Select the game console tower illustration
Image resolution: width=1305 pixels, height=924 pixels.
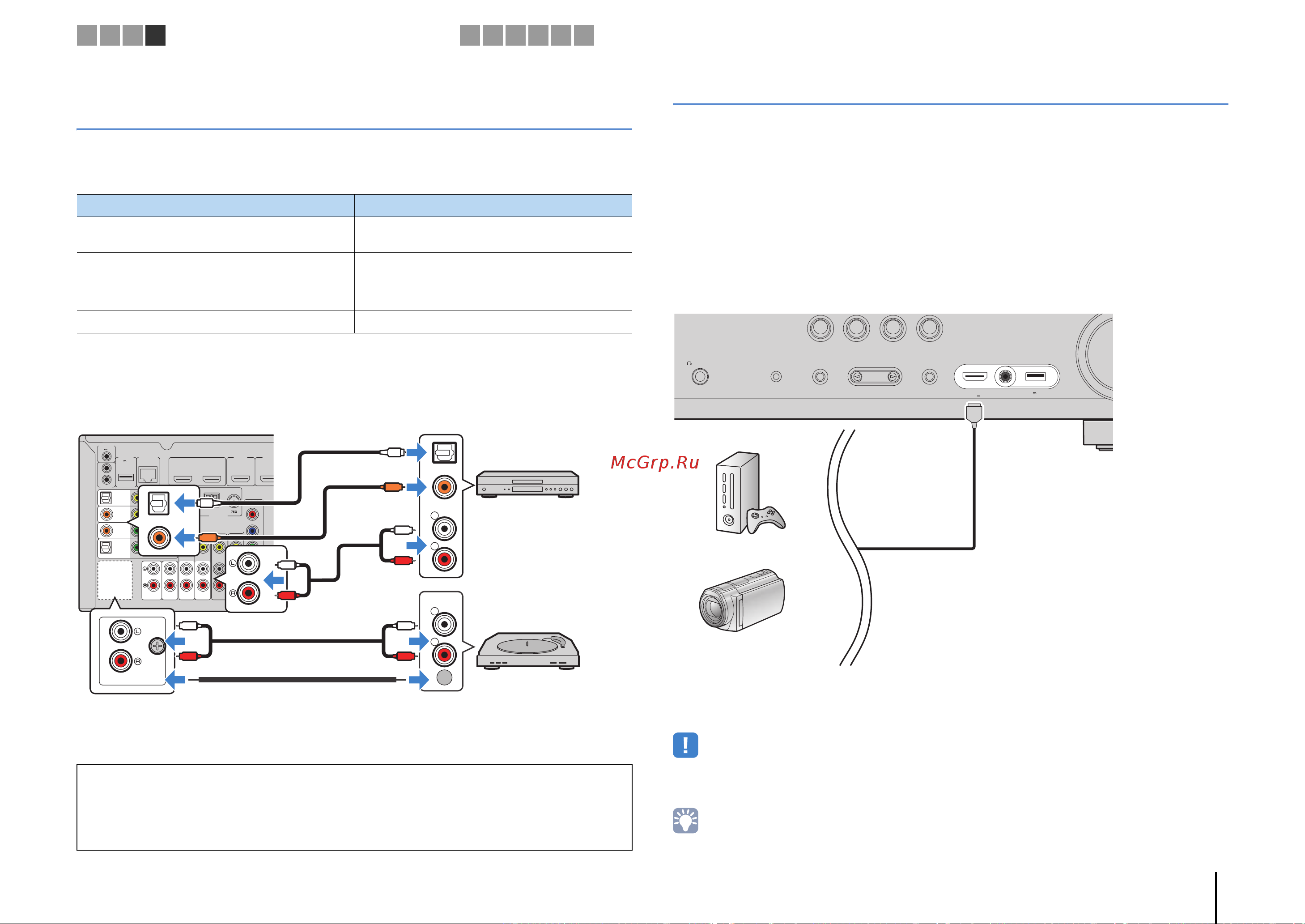[x=737, y=493]
